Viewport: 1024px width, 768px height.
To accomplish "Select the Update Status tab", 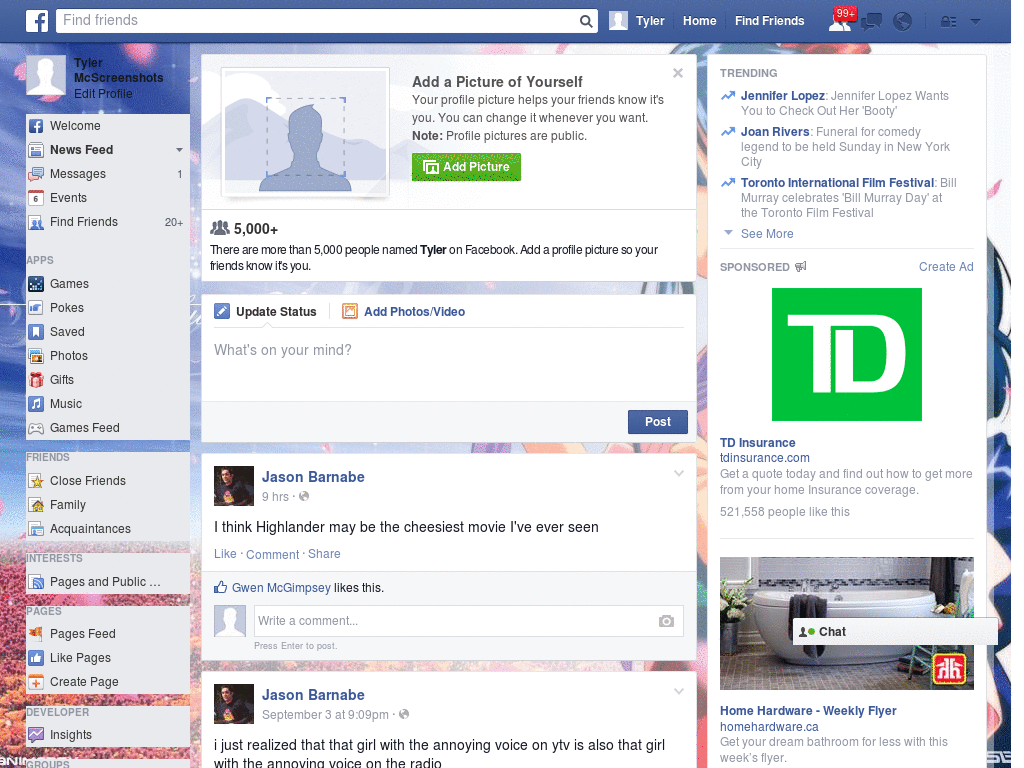I will 266,312.
